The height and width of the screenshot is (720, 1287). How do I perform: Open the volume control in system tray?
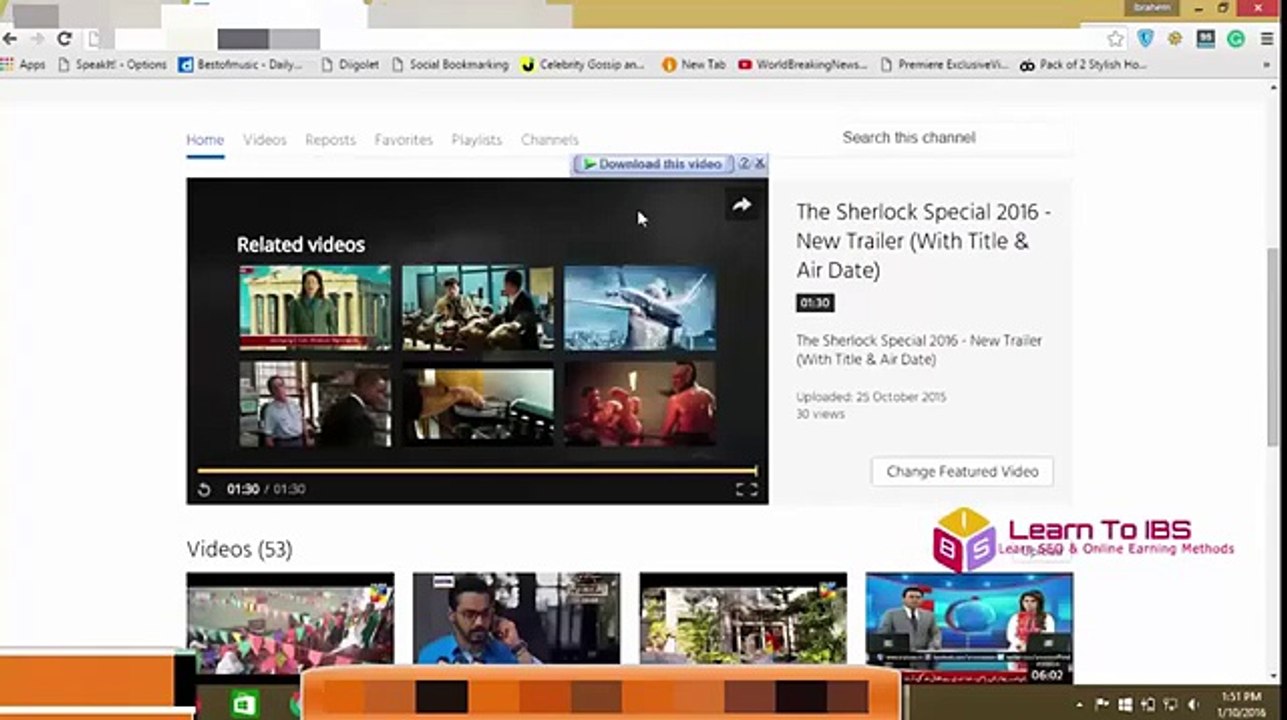click(1193, 705)
